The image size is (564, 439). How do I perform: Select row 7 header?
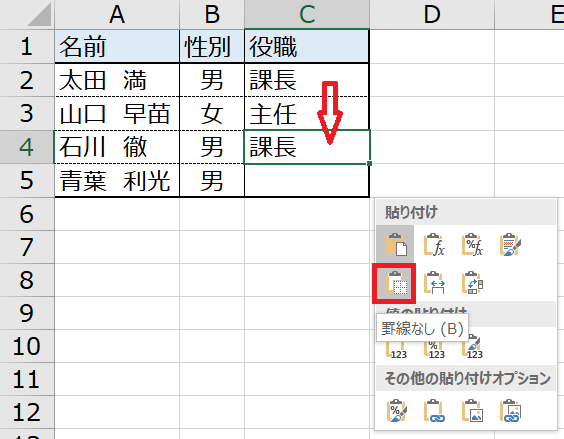(x=27, y=247)
